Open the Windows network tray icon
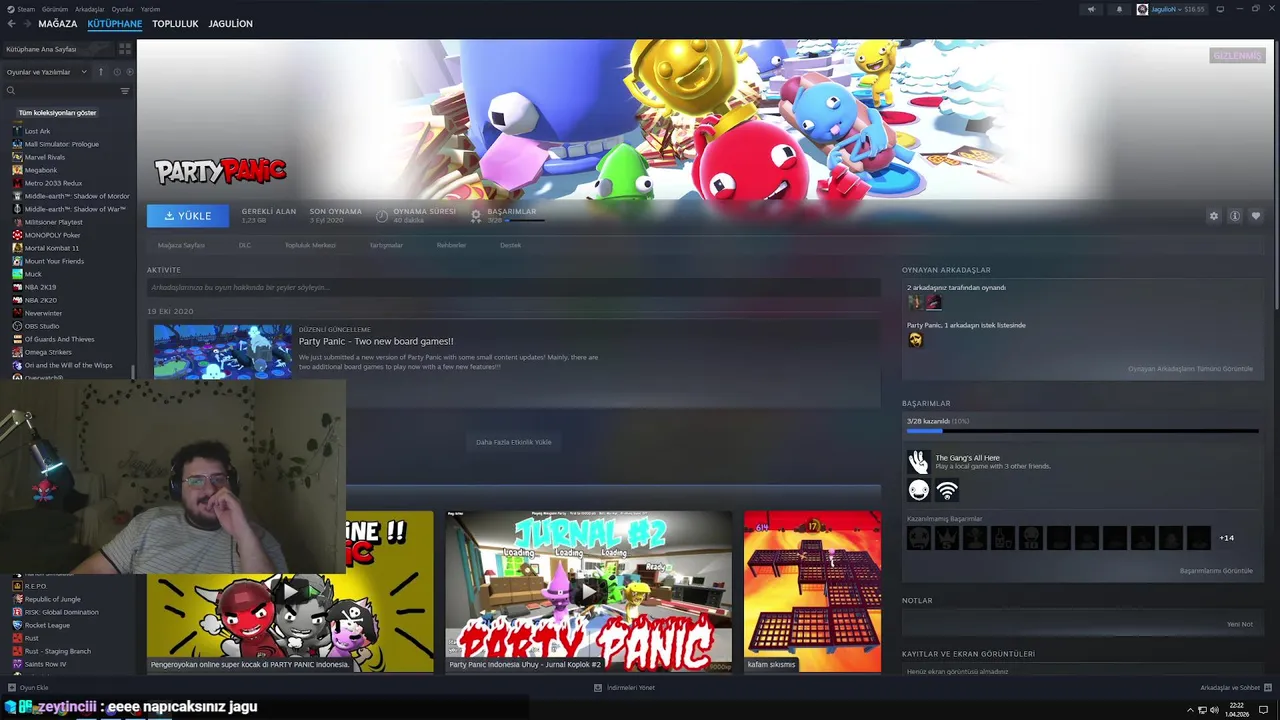 click(1201, 710)
